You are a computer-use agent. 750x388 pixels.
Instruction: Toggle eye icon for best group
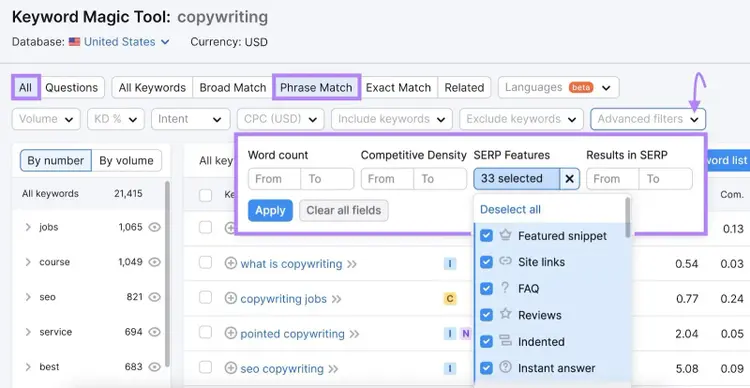pos(154,367)
